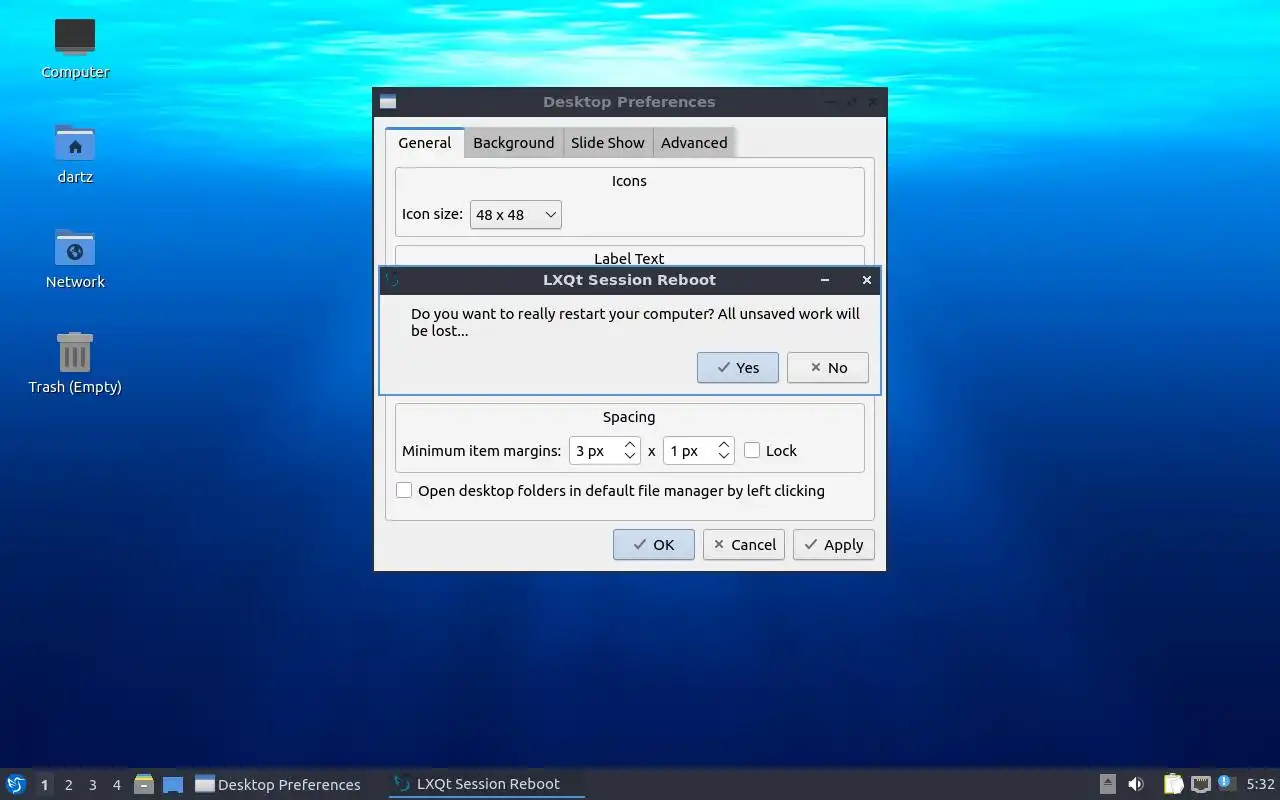Decline the restart by clicking No
Viewport: 1280px width, 800px height.
[x=827, y=368]
